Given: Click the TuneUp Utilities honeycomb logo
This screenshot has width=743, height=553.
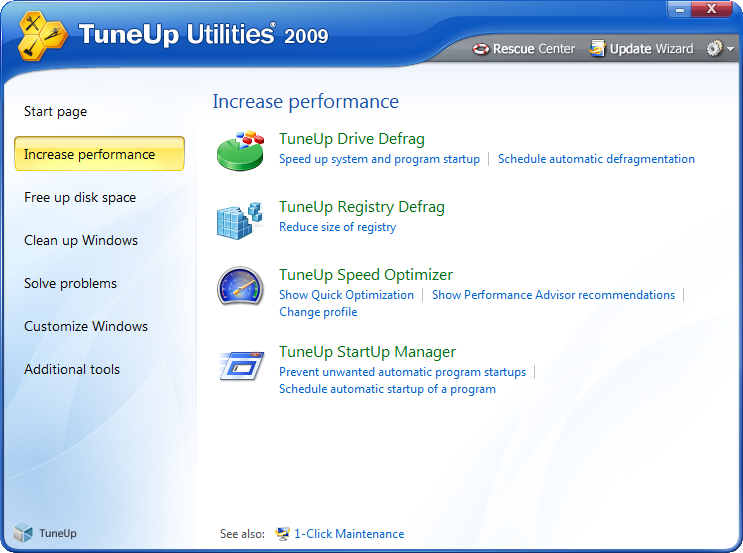Looking at the screenshot, I should [42, 36].
